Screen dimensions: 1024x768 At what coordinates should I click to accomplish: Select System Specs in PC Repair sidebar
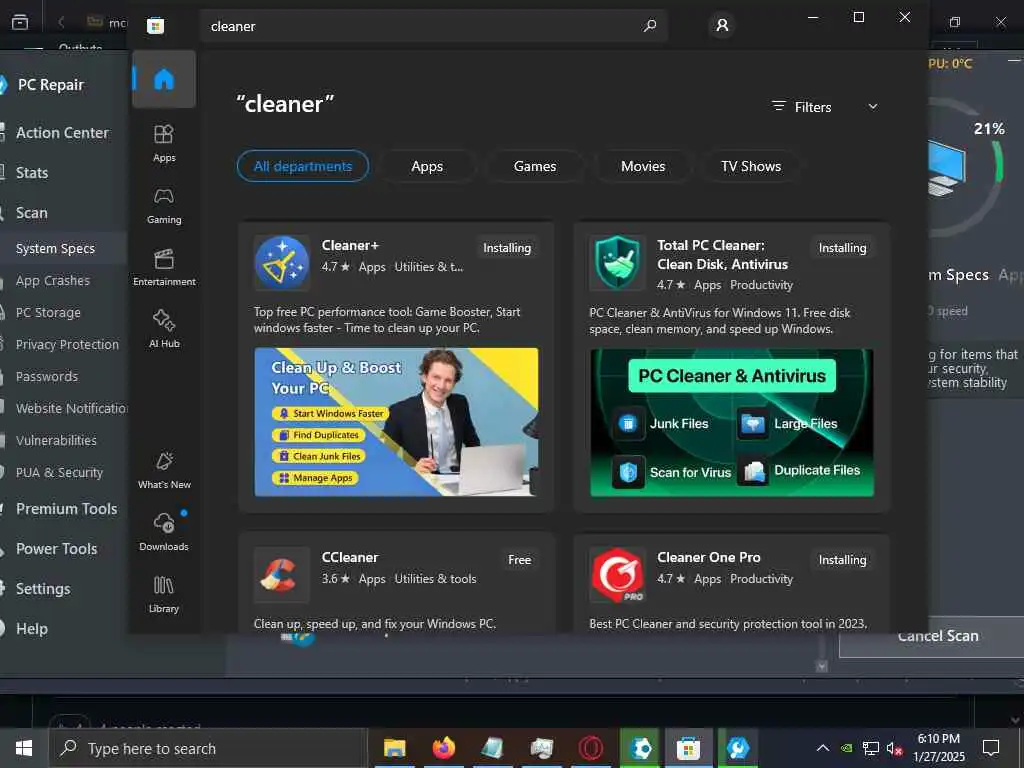(56, 248)
